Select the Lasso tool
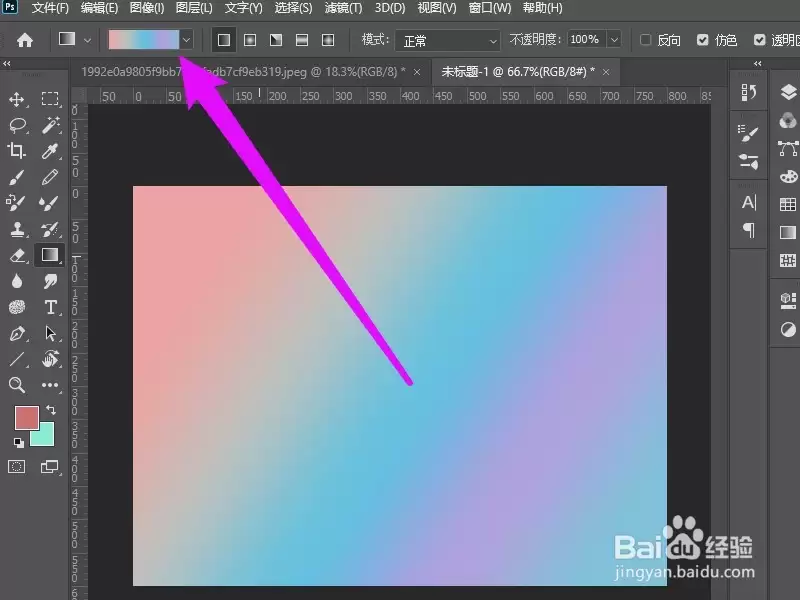This screenshot has width=800, height=600. [17, 124]
